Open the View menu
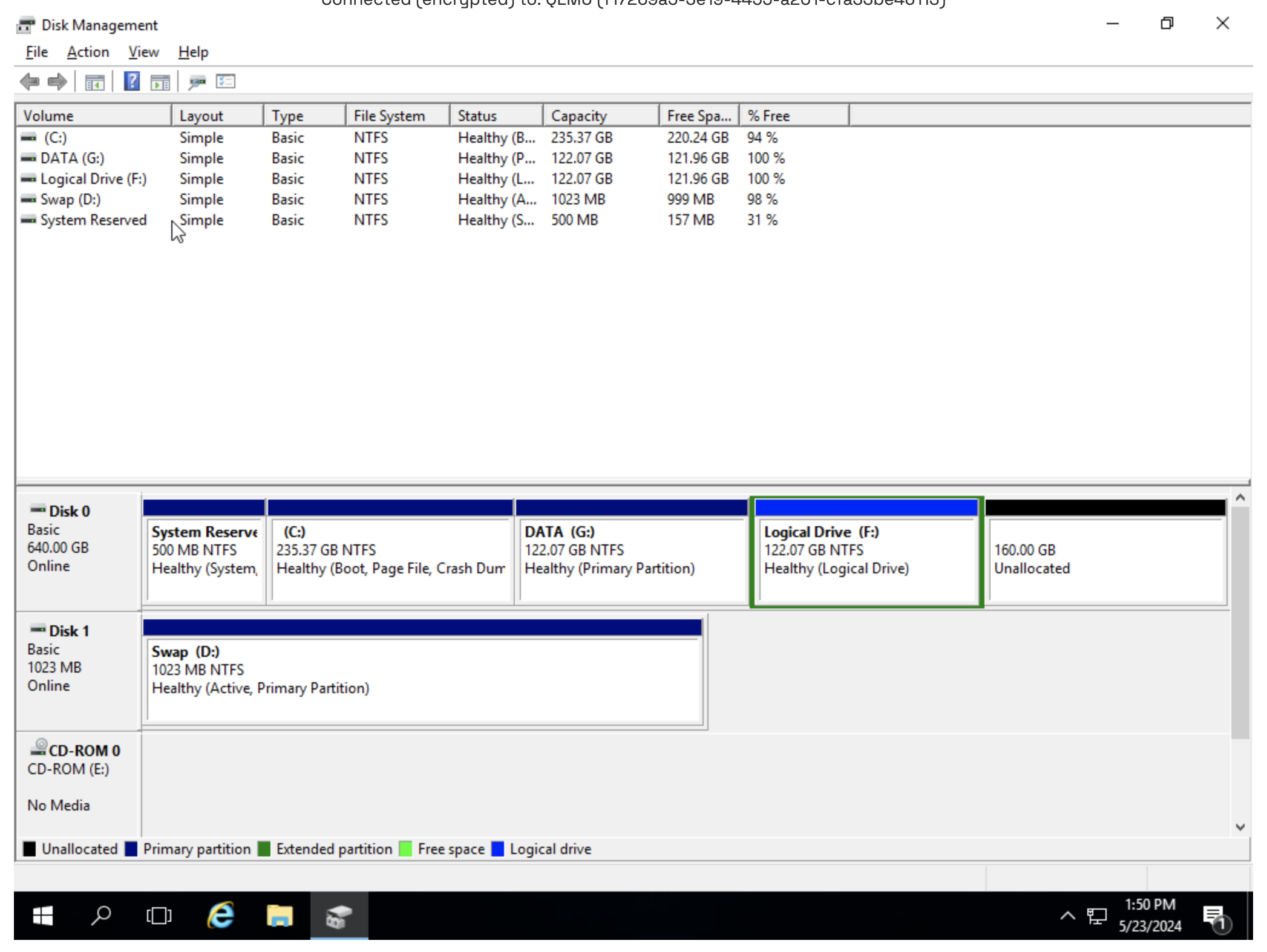Screen dimensions: 1267x952 [143, 52]
